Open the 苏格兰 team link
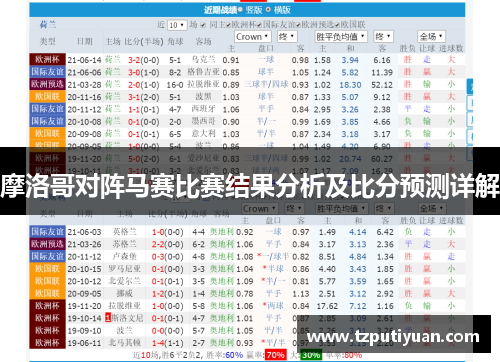Image resolution: width=500 pixels, height=362 pixels. click(125, 244)
